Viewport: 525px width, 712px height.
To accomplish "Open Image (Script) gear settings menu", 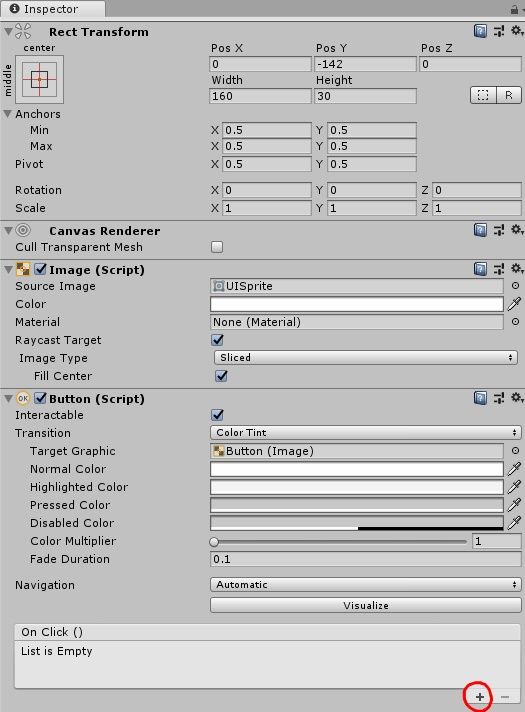I will coord(517,269).
